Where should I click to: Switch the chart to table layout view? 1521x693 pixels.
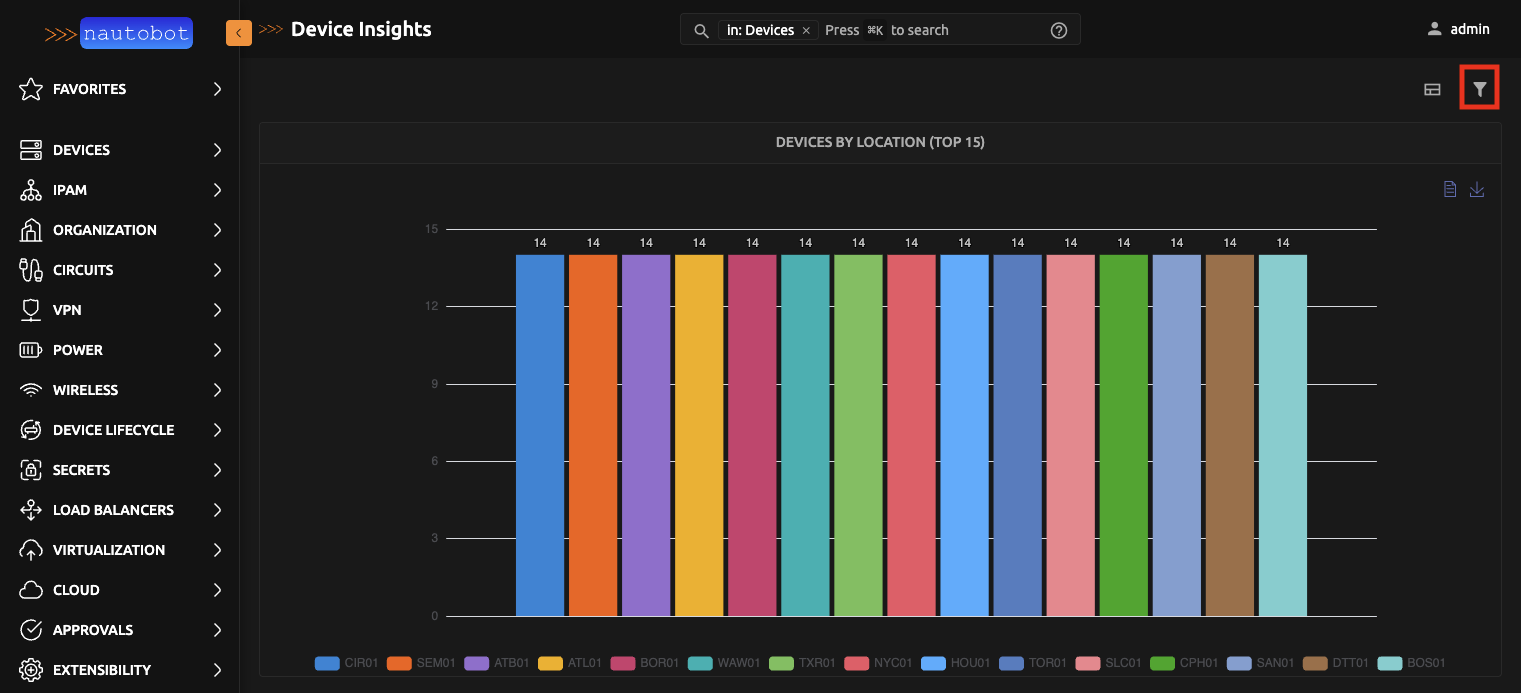1431,89
